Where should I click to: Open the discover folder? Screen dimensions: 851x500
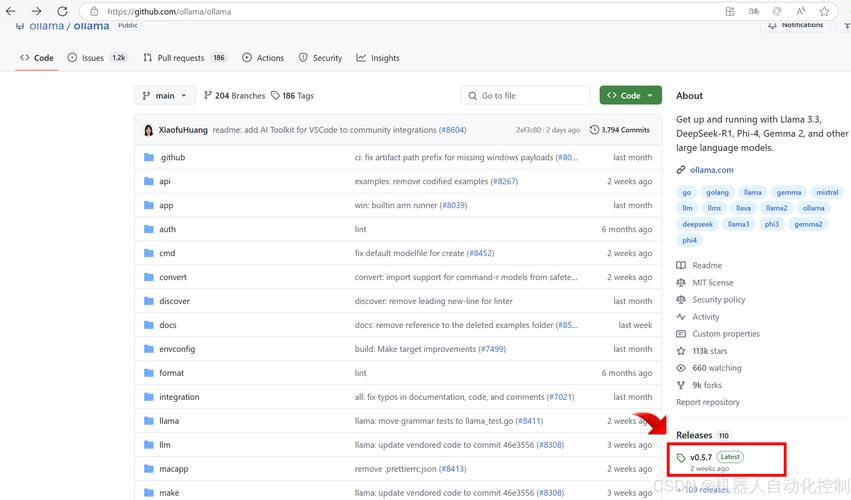tap(174, 301)
